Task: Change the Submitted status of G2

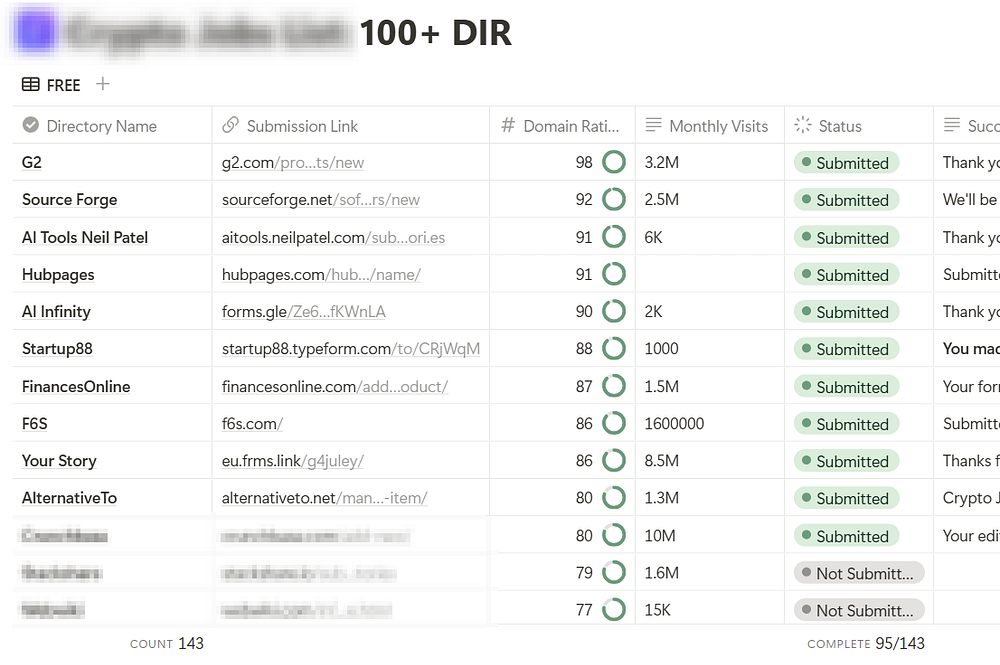Action: click(846, 163)
